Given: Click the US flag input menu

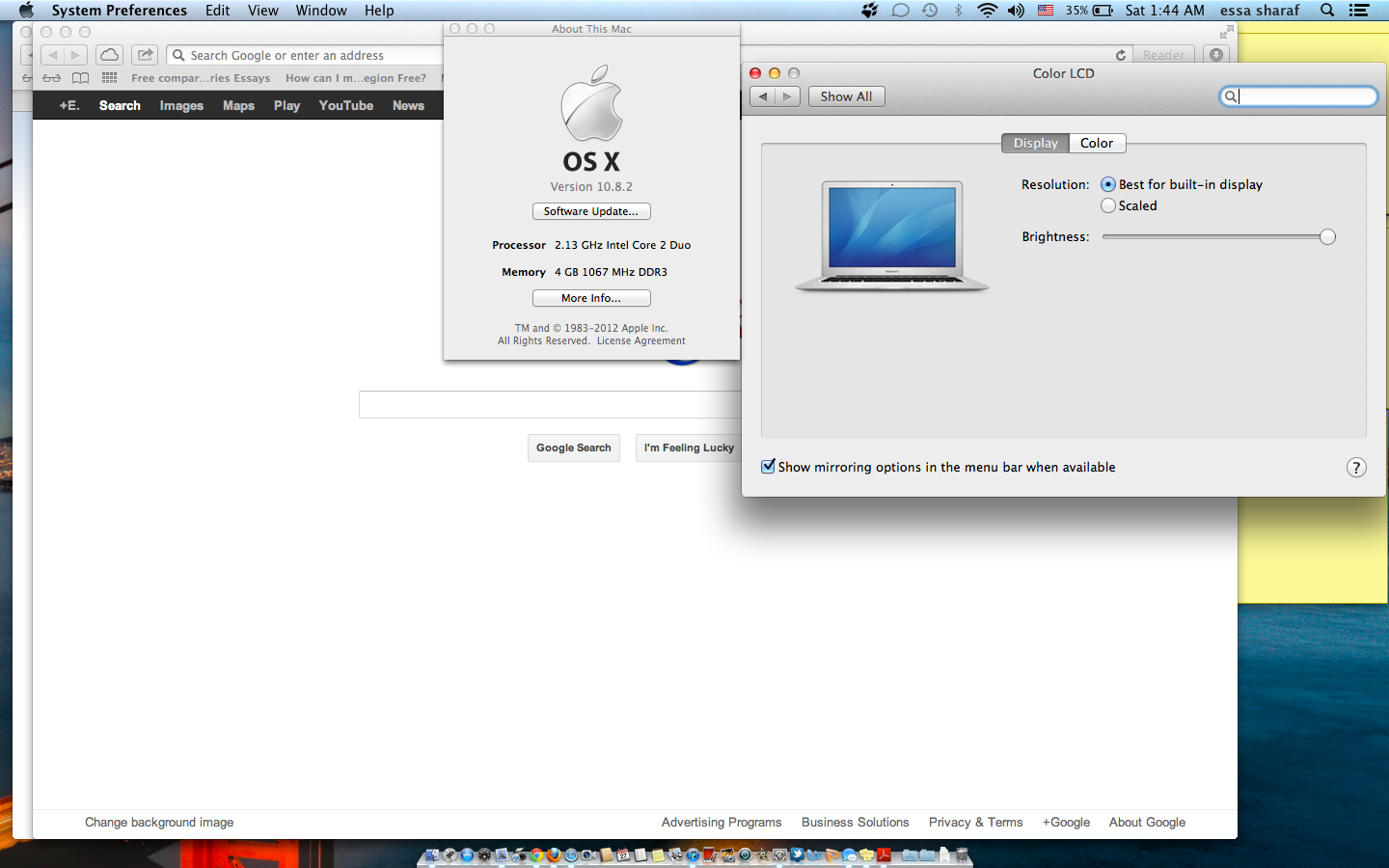Looking at the screenshot, I should tap(1046, 11).
